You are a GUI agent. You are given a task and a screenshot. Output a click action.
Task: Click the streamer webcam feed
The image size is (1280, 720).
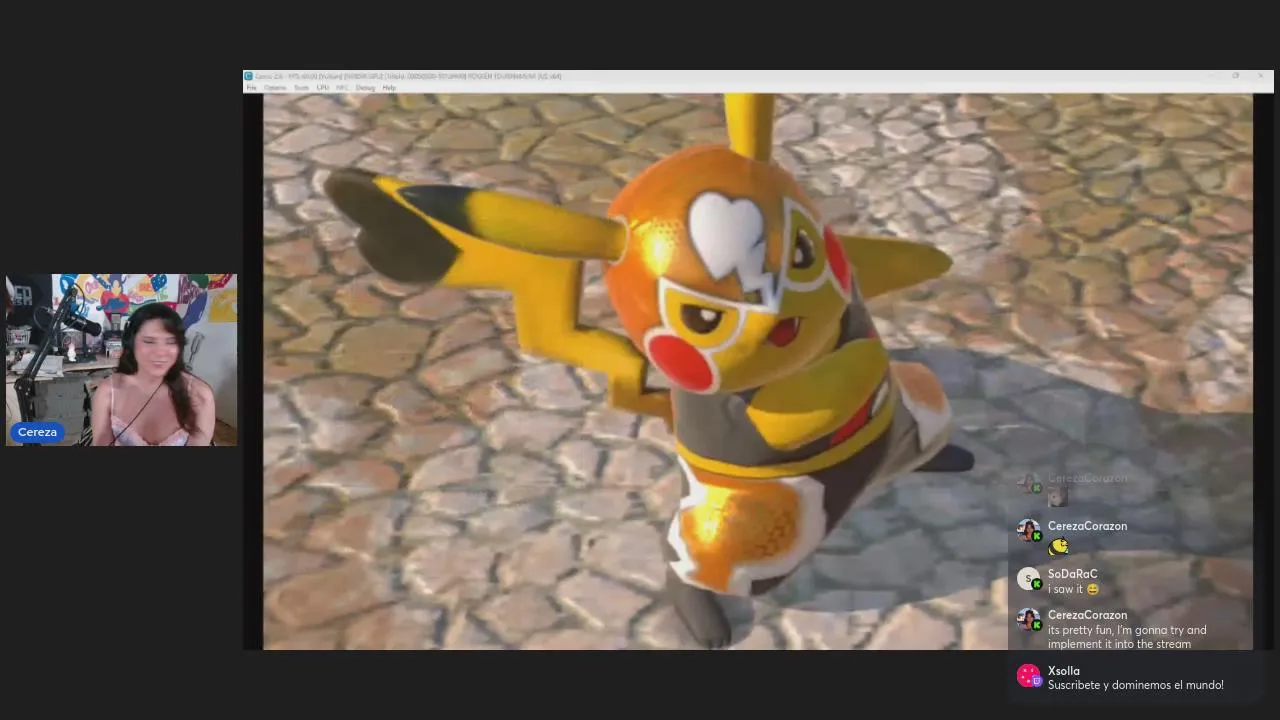coord(121,360)
